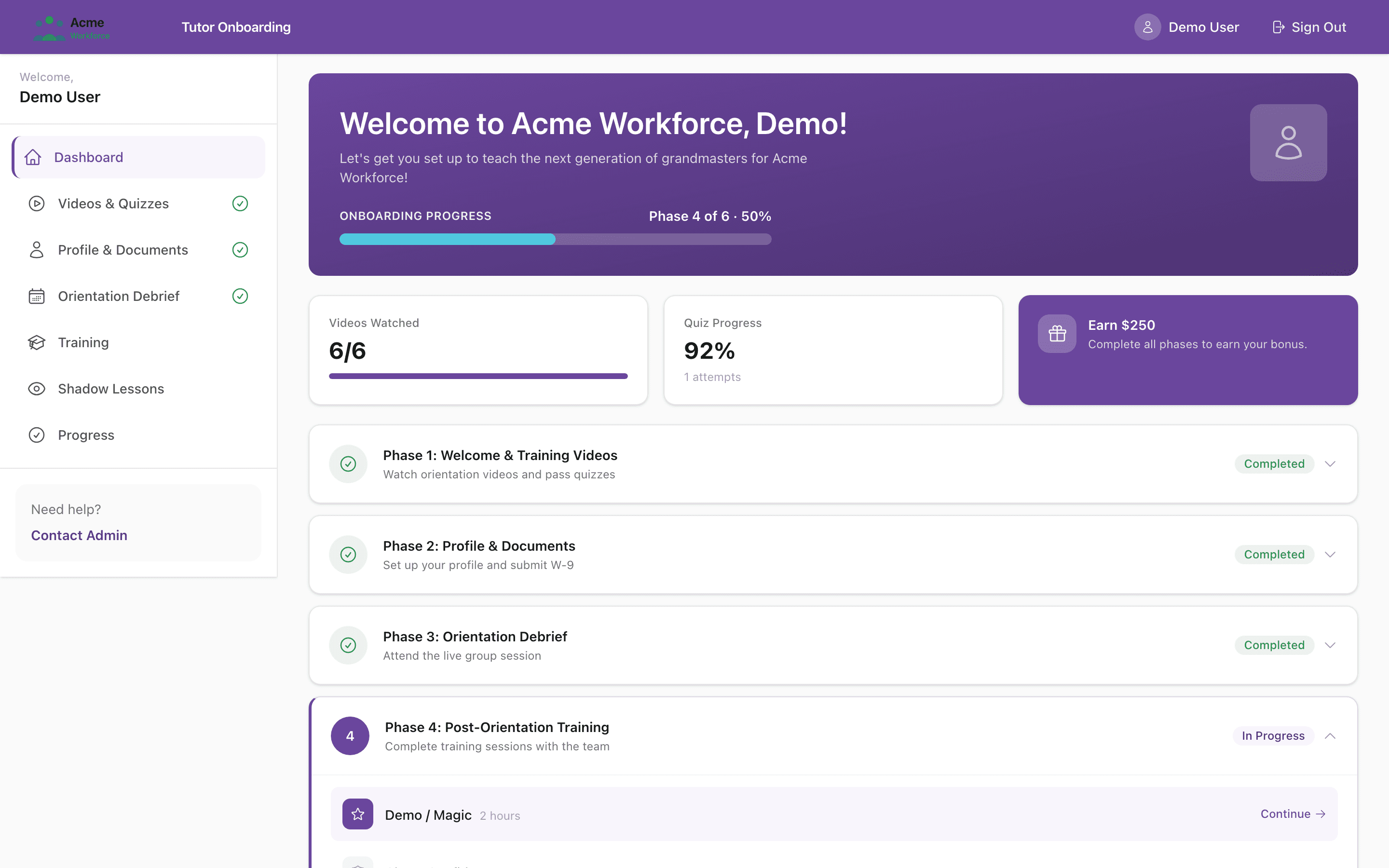Click the Tutor Onboarding header title

pyautogui.click(x=236, y=27)
